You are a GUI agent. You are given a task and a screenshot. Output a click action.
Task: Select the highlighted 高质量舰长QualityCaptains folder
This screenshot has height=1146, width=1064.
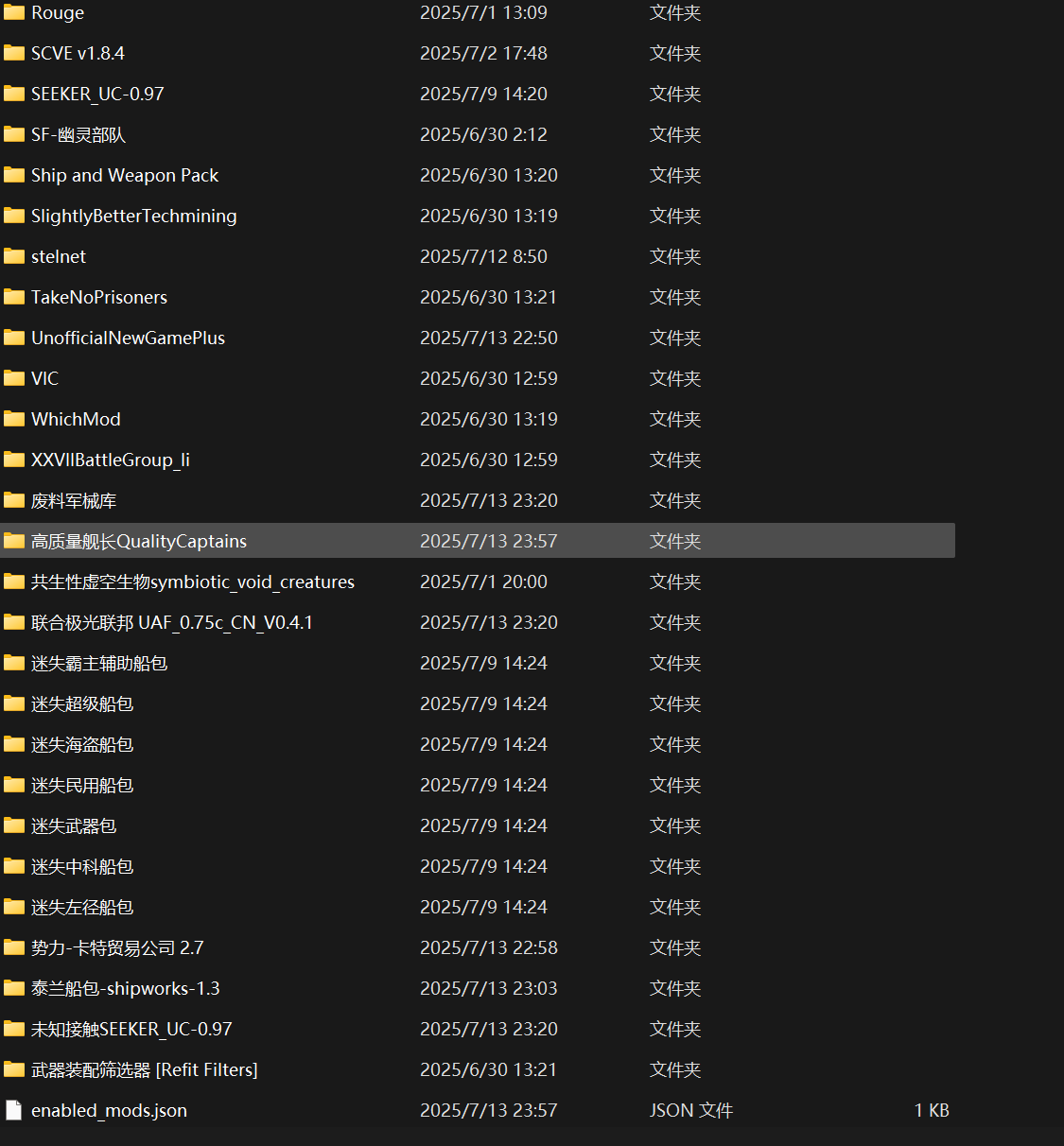pyautogui.click(x=139, y=541)
